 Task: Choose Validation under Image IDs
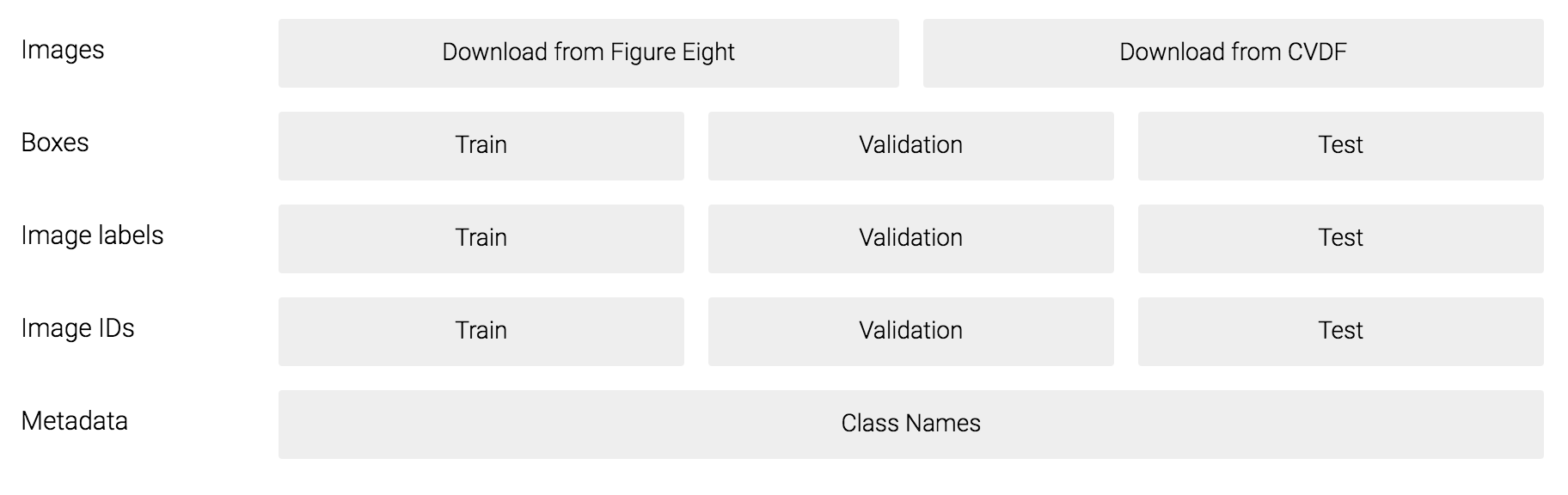pos(910,331)
